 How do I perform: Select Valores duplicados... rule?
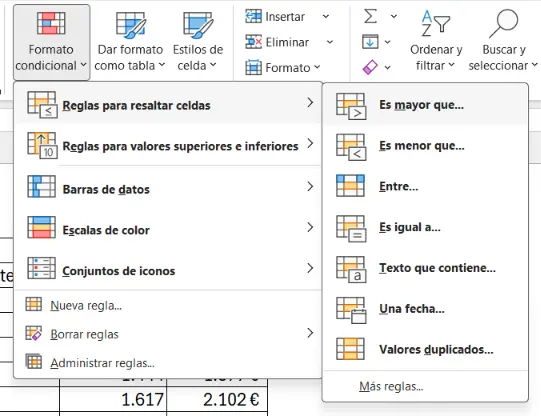pos(425,349)
